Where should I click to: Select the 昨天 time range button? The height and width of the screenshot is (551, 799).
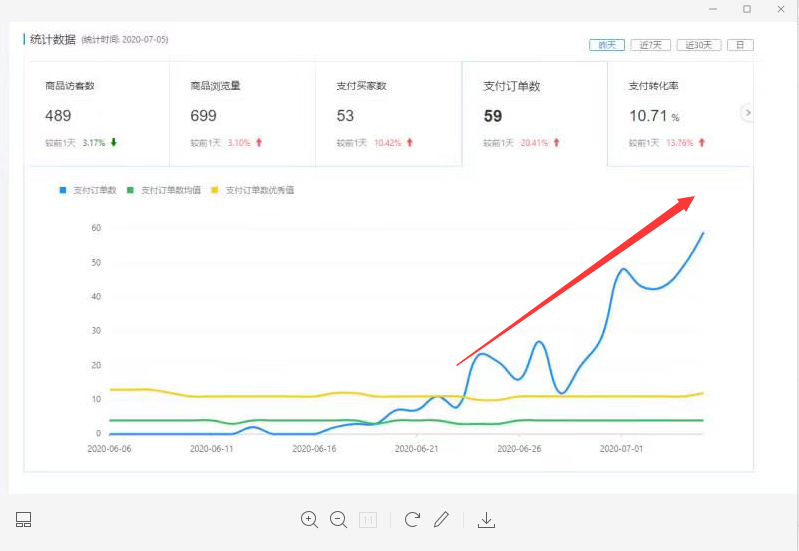point(607,45)
